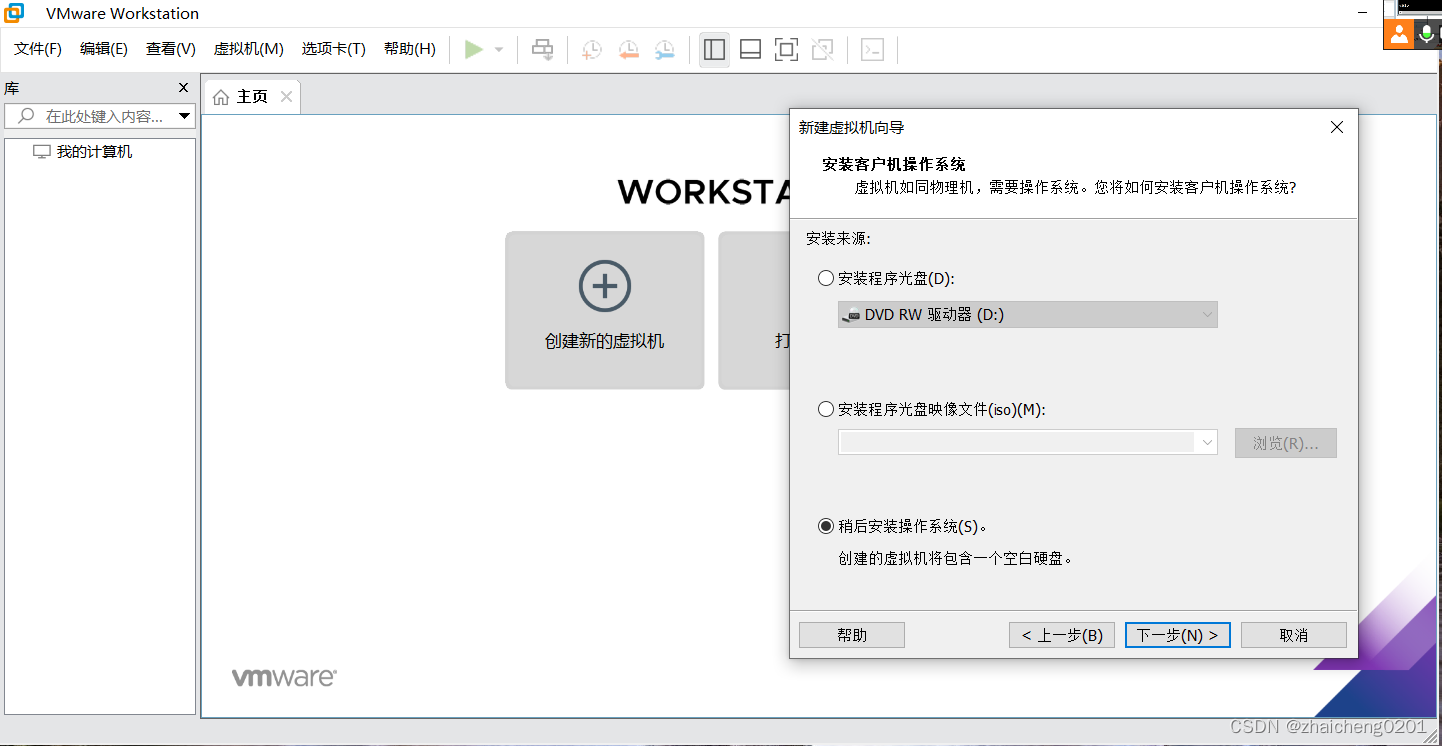Viewport: 1442px width, 746px height.
Task: Open the 查看(V) menu
Action: [171, 49]
